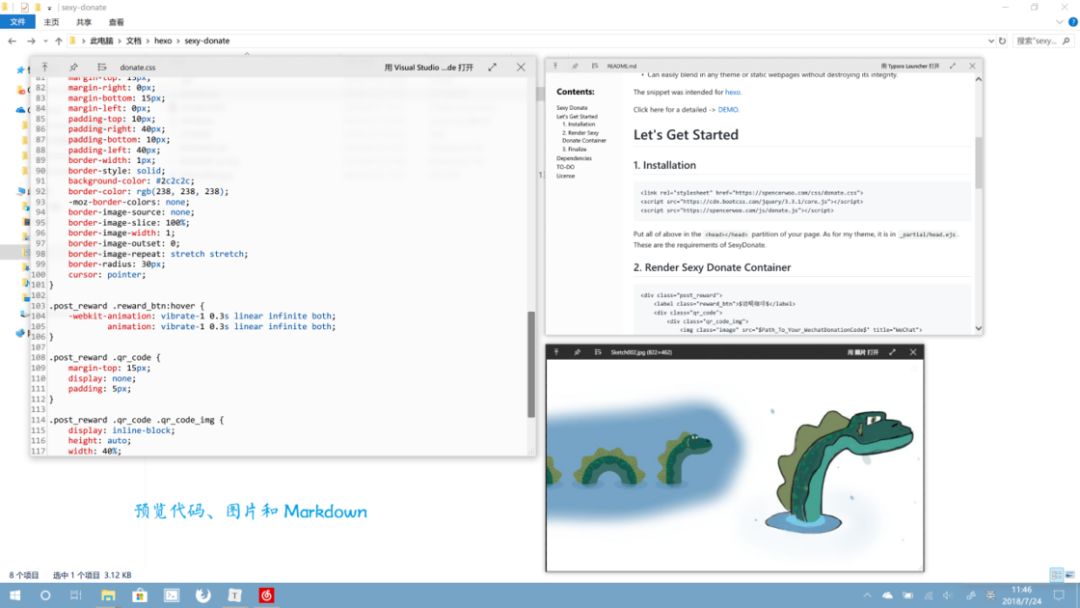The image size is (1080, 608).
Task: Go up one folder level
Action: click(x=59, y=41)
